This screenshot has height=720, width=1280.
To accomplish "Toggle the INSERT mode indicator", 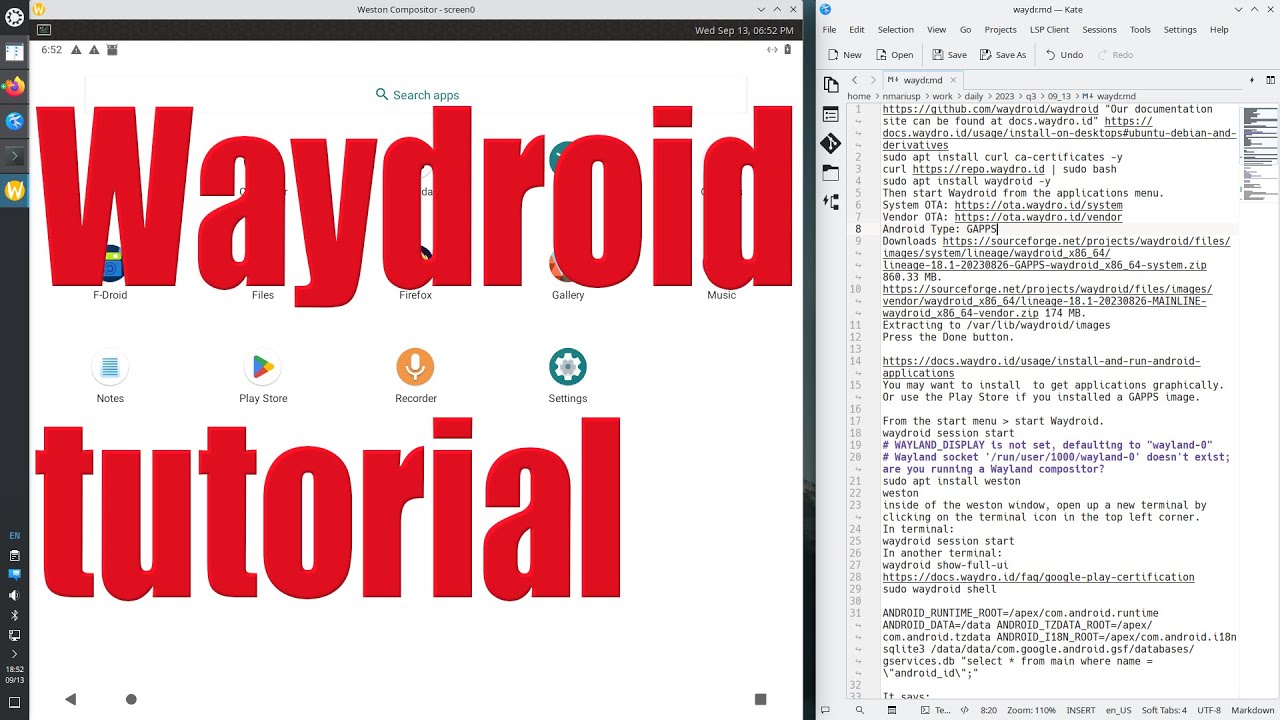I will pos(1081,710).
